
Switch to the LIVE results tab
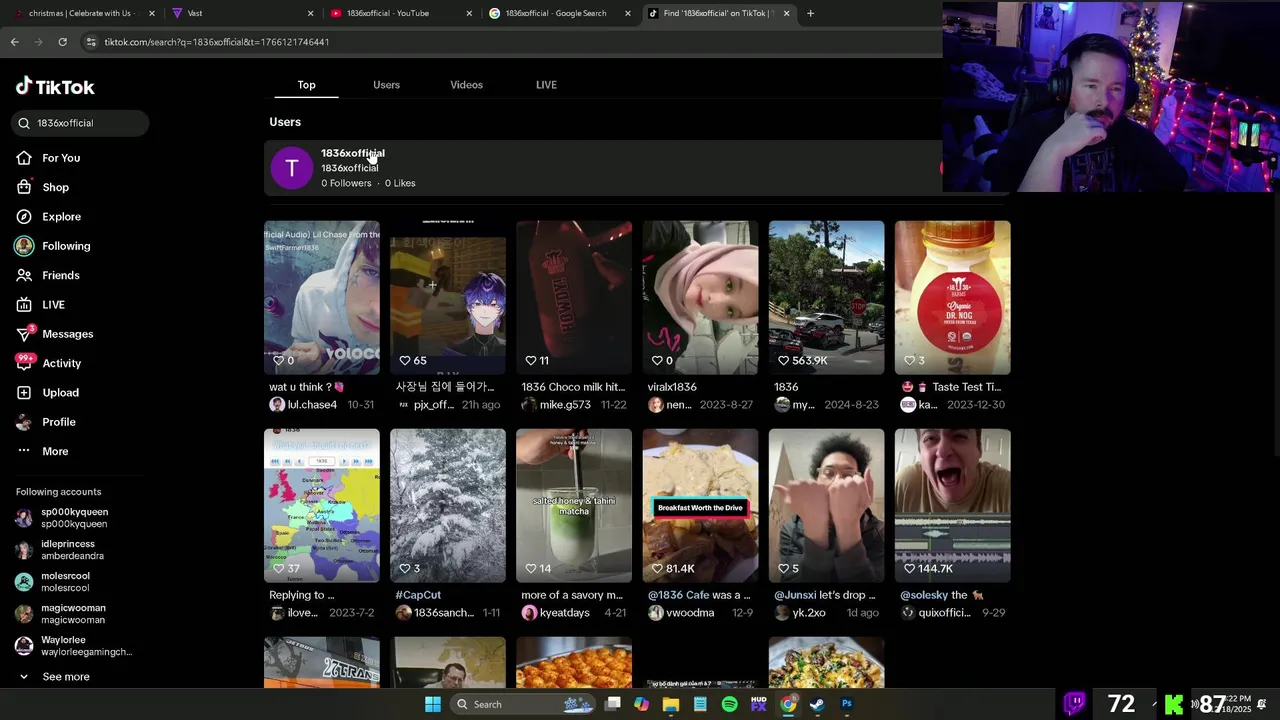point(546,85)
